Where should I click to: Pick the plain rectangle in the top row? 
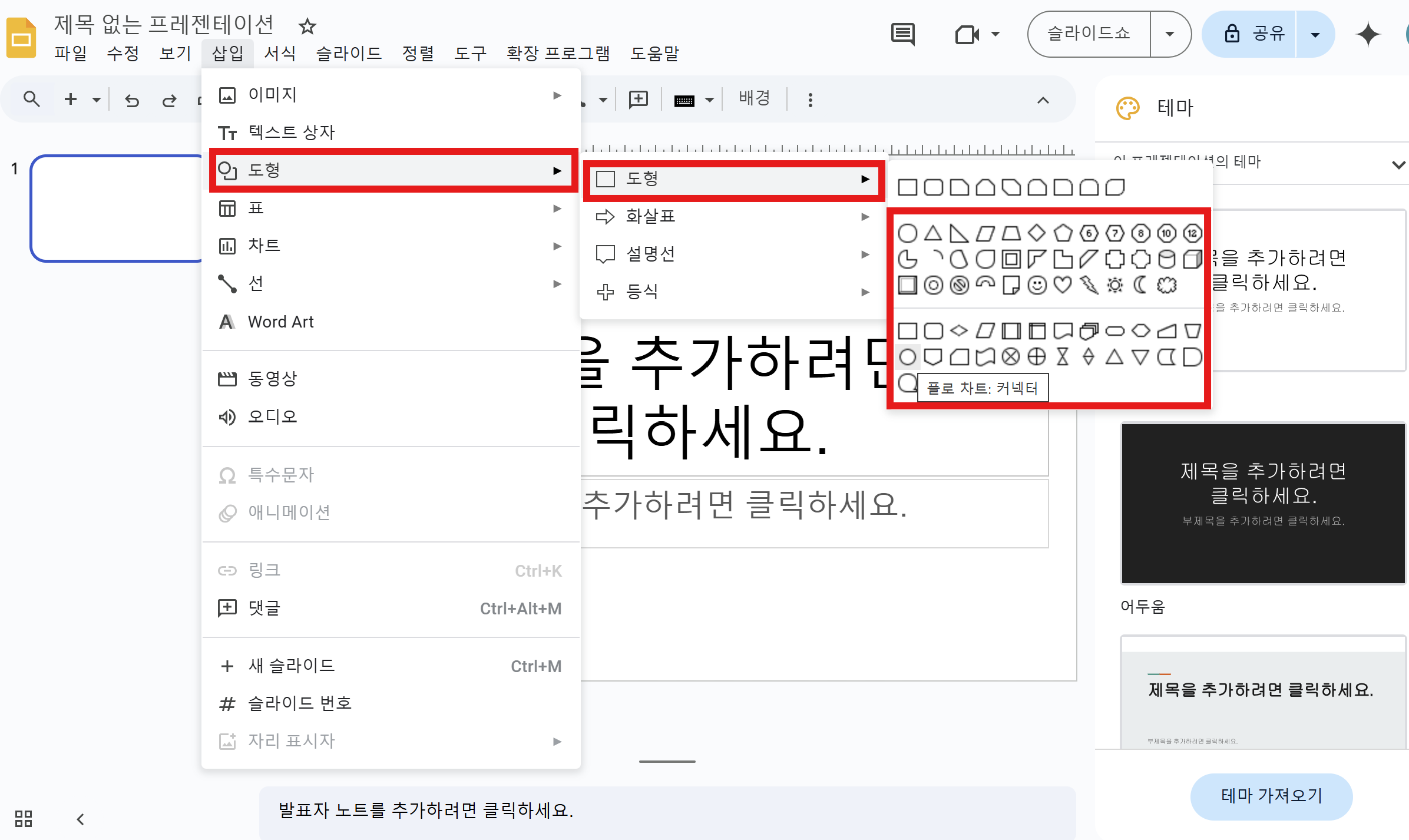907,187
